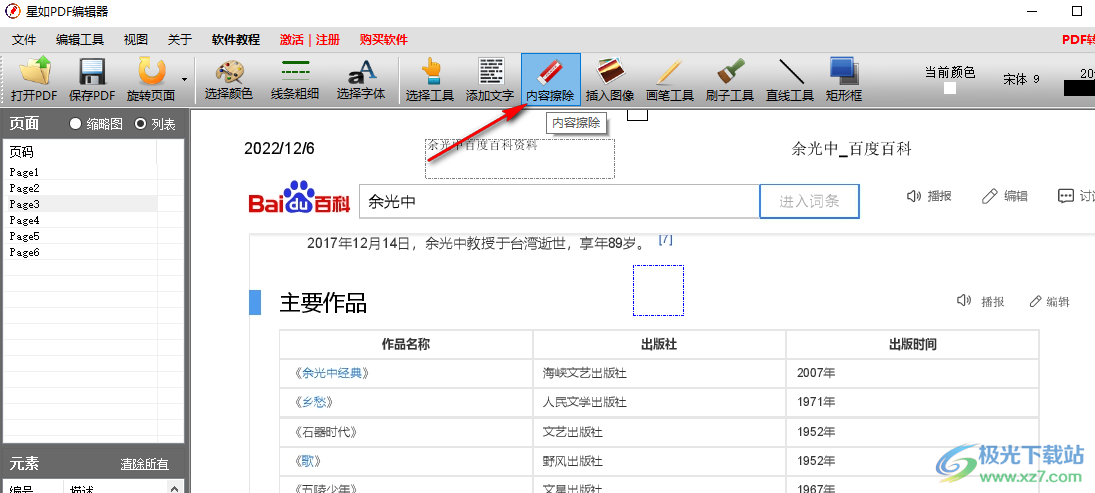Click 清除所有 link in 元素 panel
The width and height of the screenshot is (1095, 493).
point(145,464)
